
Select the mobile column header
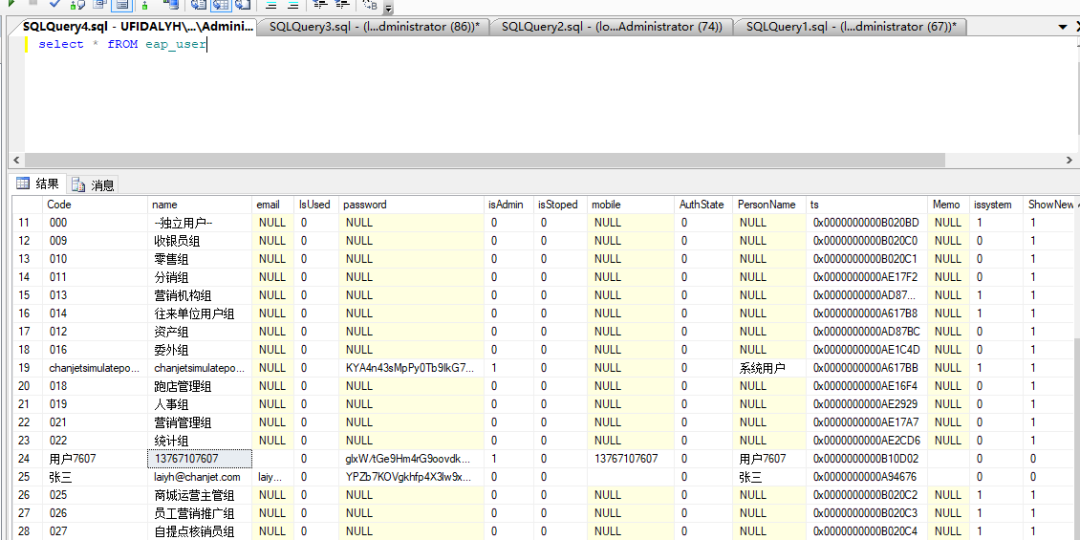point(630,205)
